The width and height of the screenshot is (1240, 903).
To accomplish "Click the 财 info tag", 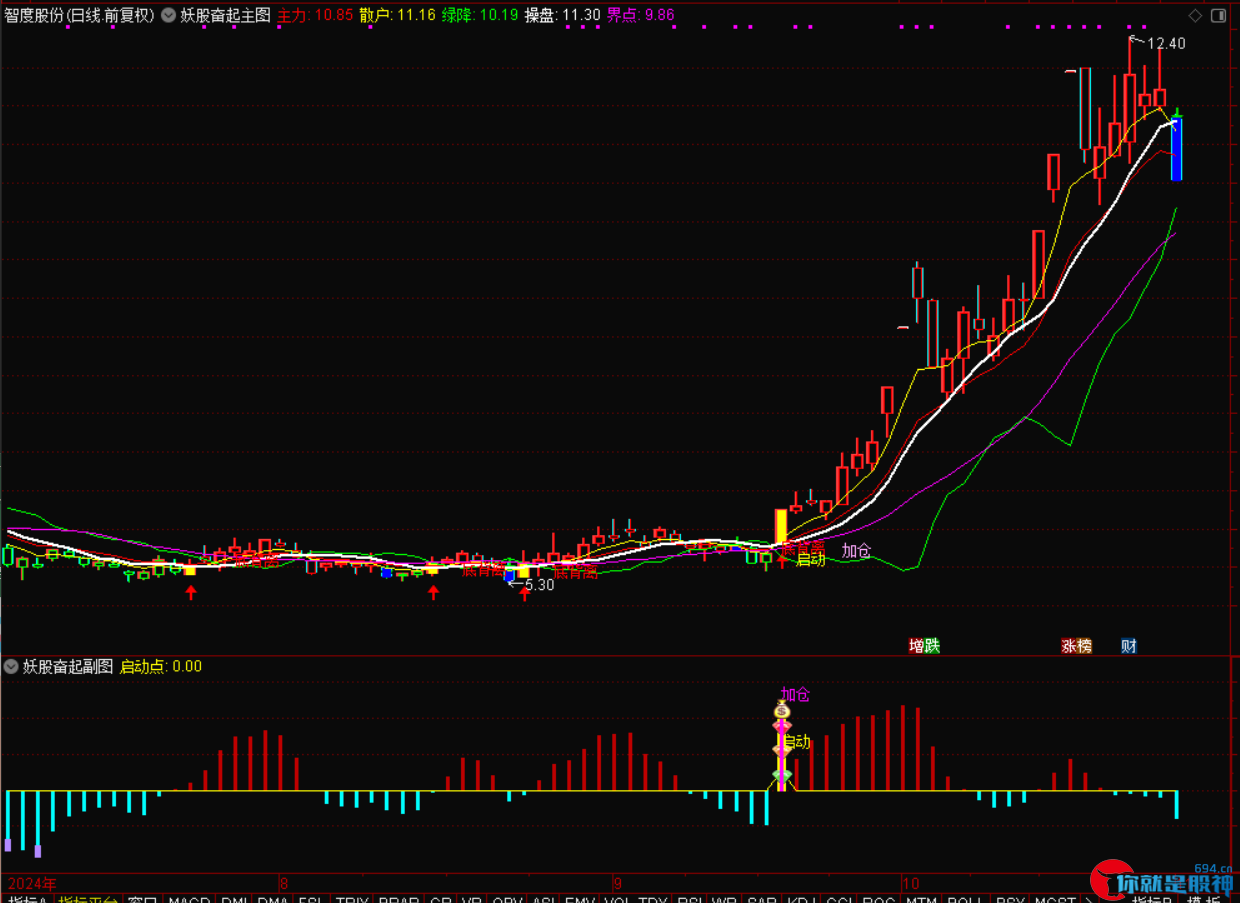I will (x=1129, y=646).
